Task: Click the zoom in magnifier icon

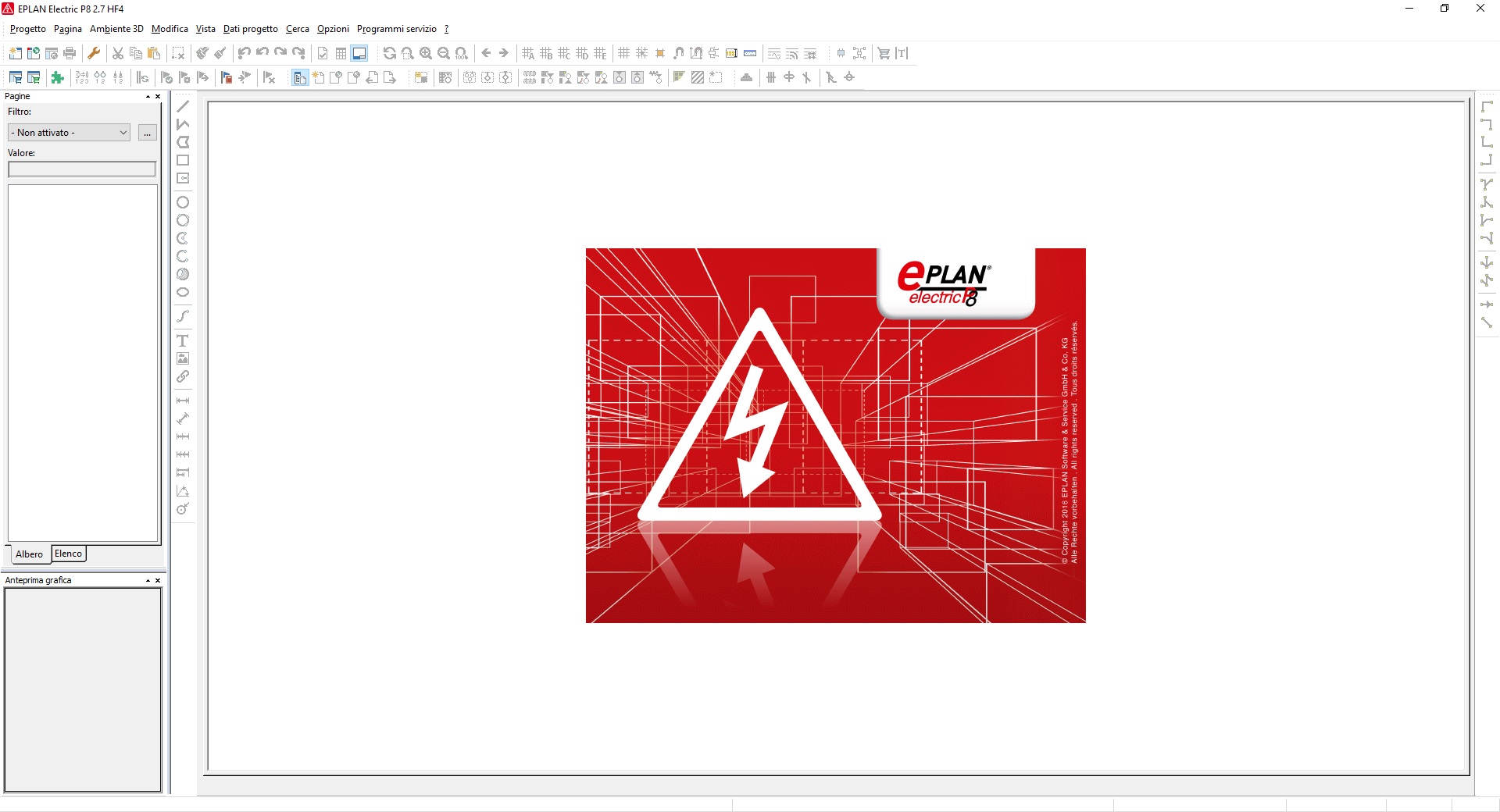Action: (426, 53)
